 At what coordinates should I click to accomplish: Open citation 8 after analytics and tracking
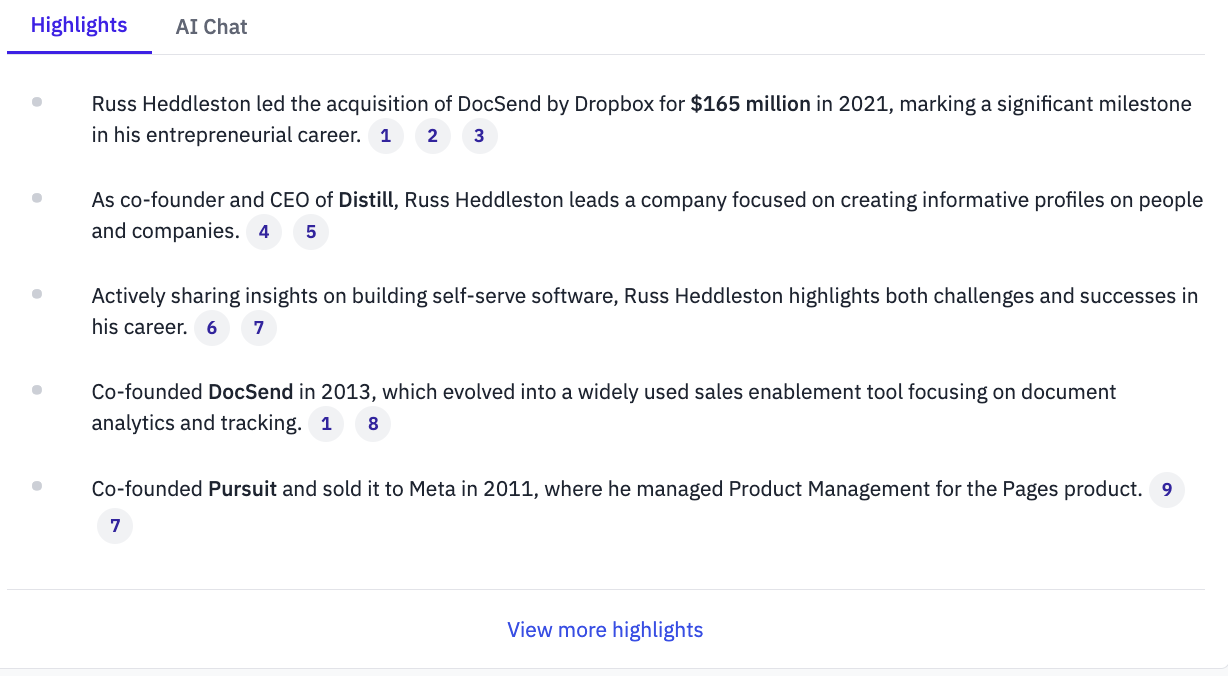point(373,424)
